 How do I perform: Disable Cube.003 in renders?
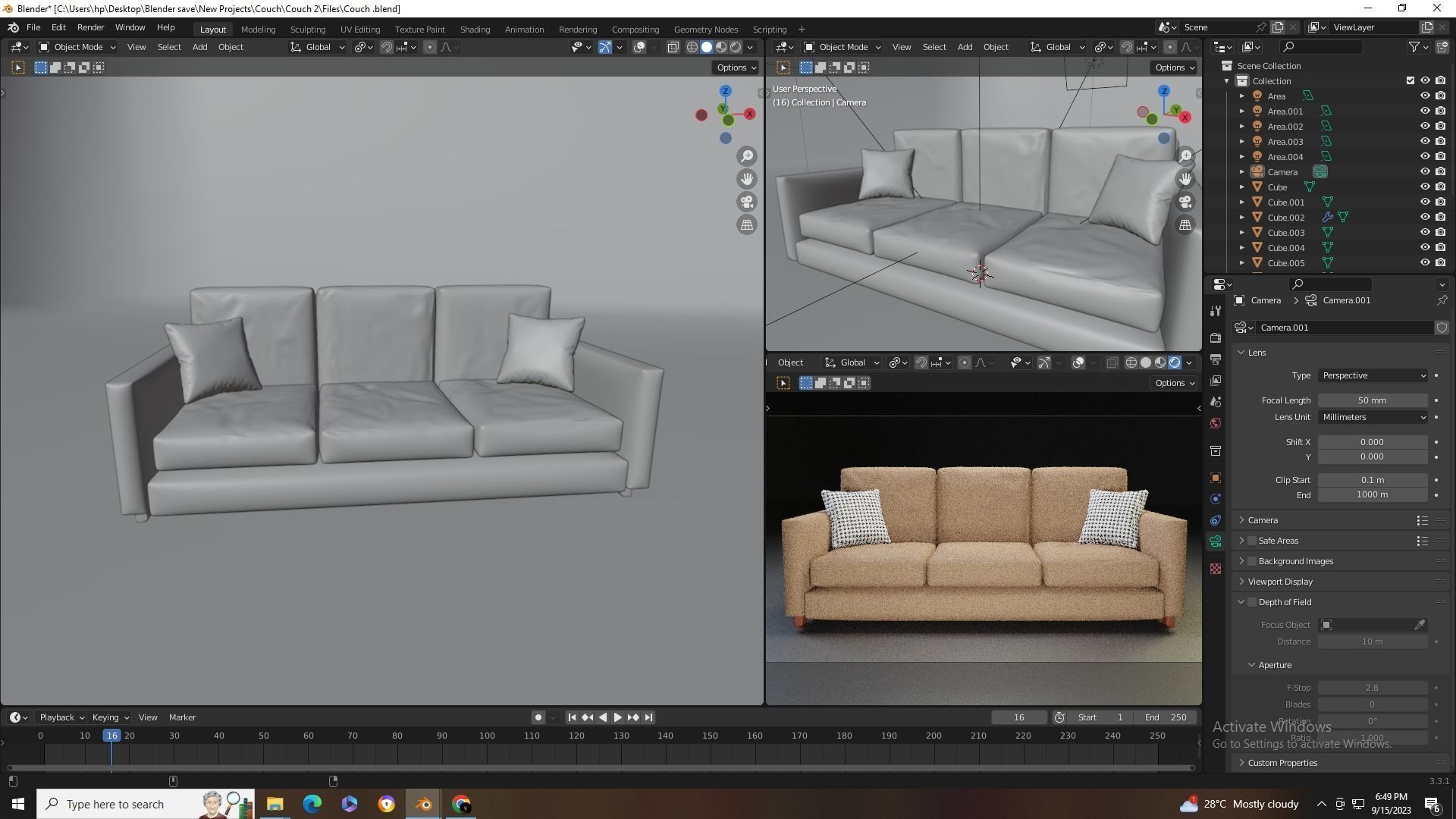tap(1440, 233)
